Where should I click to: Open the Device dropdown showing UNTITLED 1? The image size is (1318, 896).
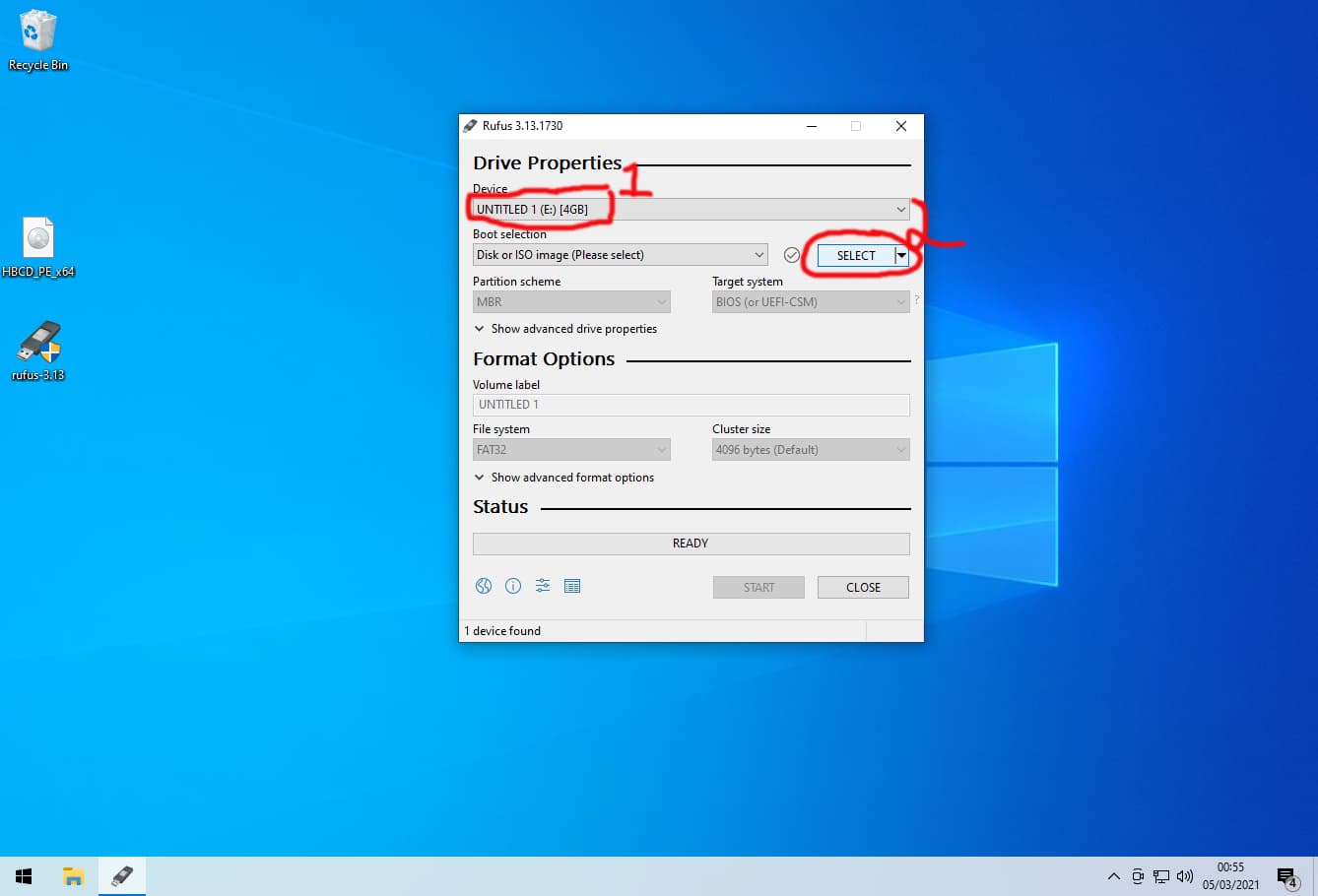click(691, 209)
